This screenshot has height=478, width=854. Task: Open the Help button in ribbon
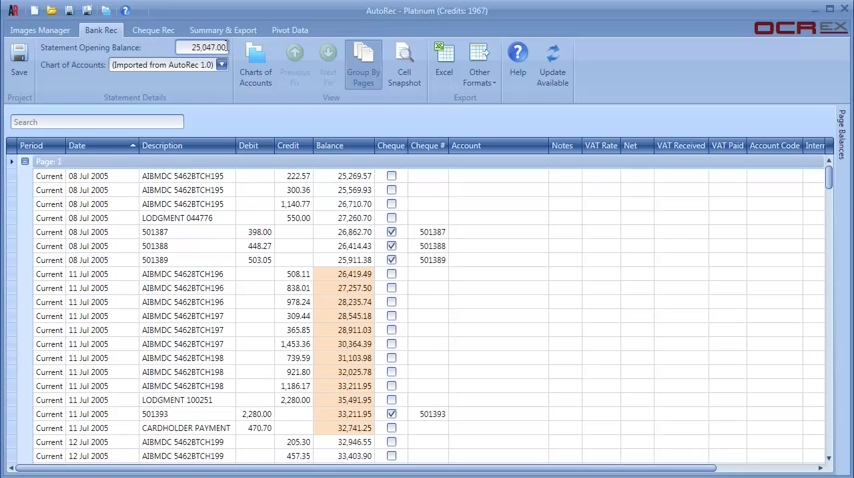517,59
